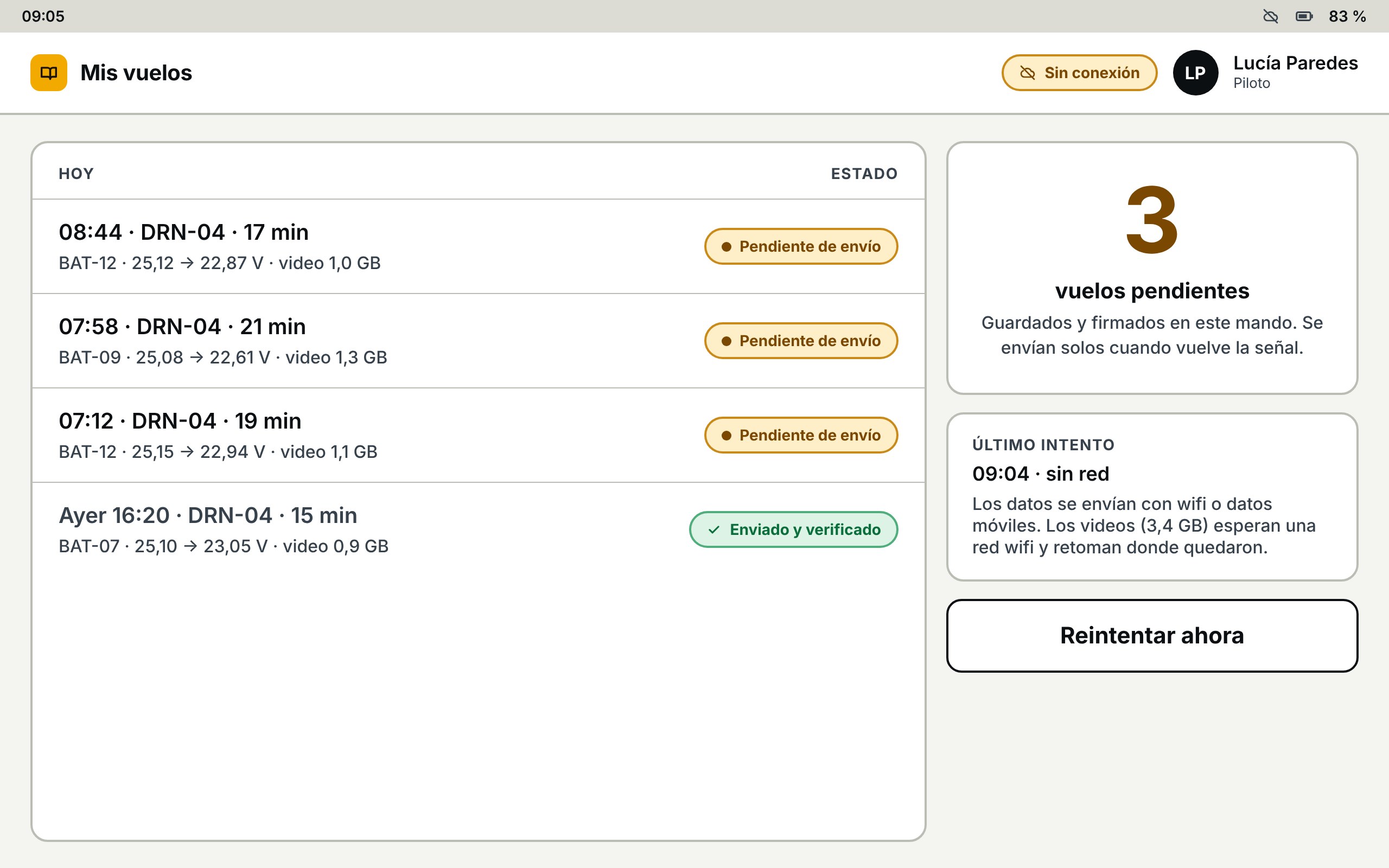
Task: Tap the 83 % battery percentage
Action: coord(1347,16)
